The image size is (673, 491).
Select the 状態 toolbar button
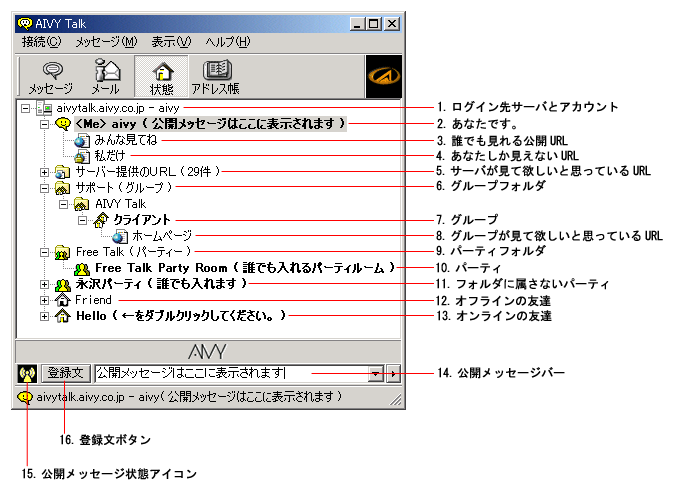click(161, 77)
